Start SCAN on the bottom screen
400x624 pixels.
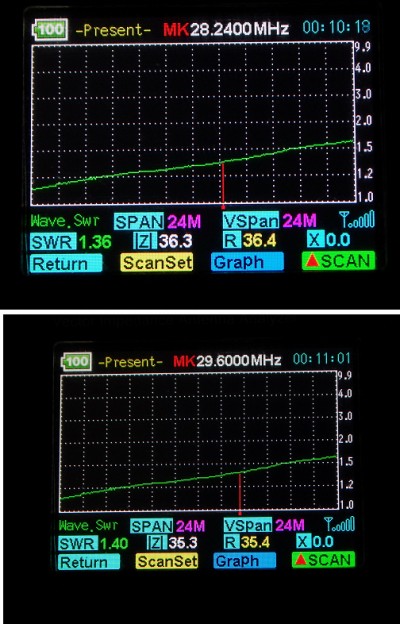click(323, 560)
